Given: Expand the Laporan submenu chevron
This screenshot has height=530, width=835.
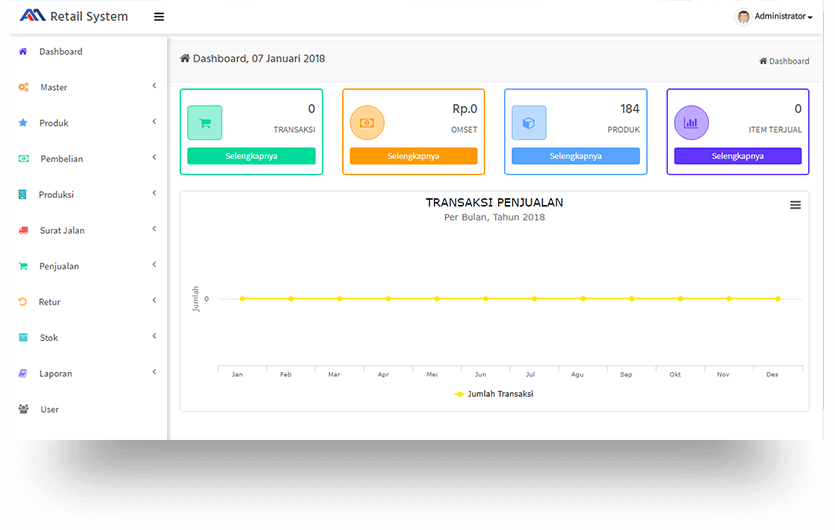Looking at the screenshot, I should point(154,372).
